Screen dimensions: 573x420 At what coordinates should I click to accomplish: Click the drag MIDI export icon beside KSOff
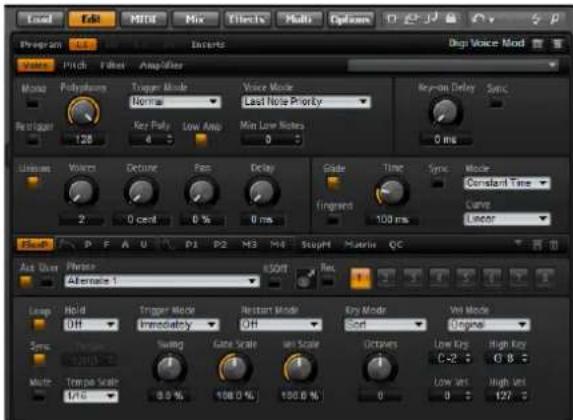[306, 279]
